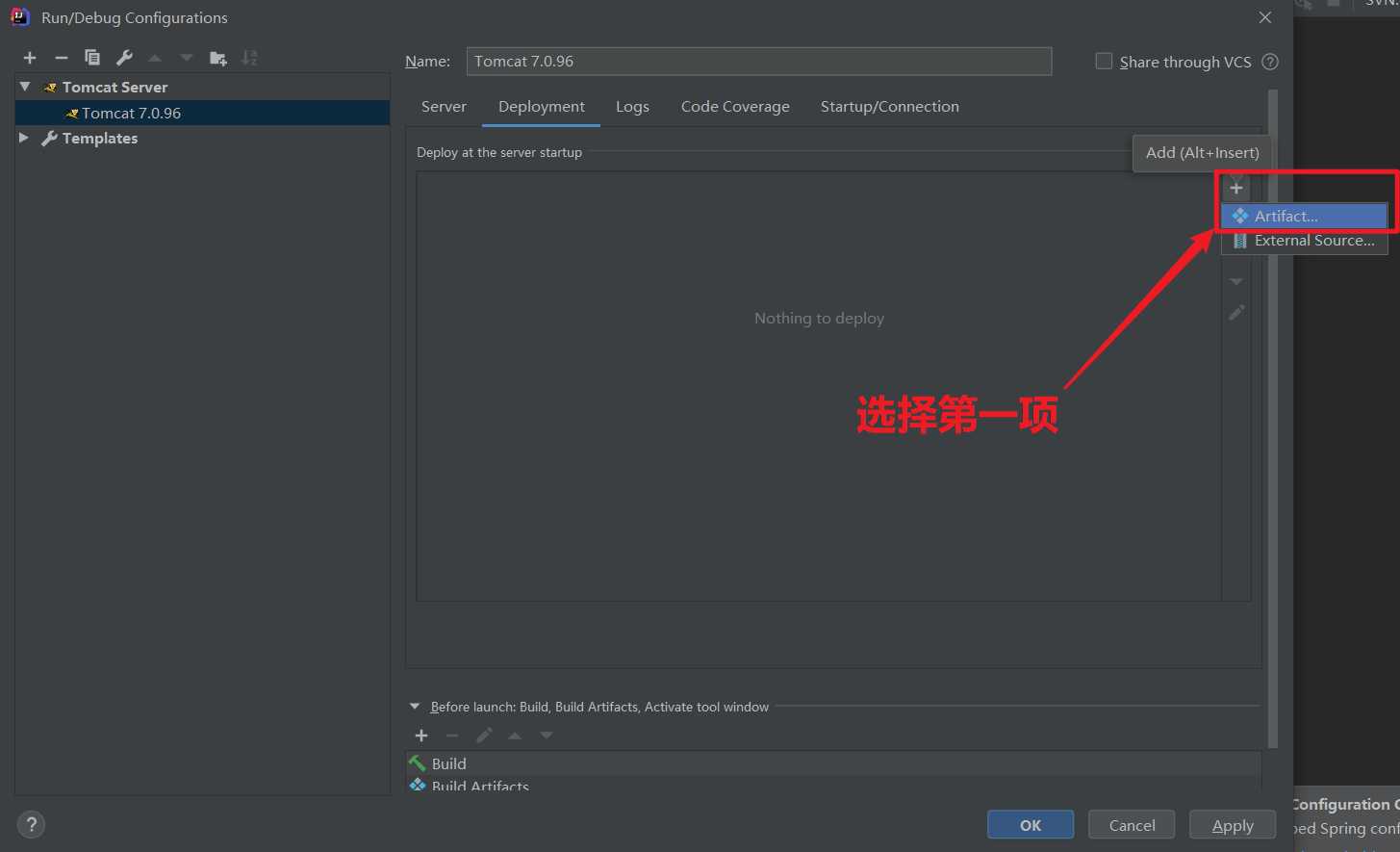Screen dimensions: 1400x852
Task: Enable Share through VCS checkbox
Action: [x=1104, y=61]
